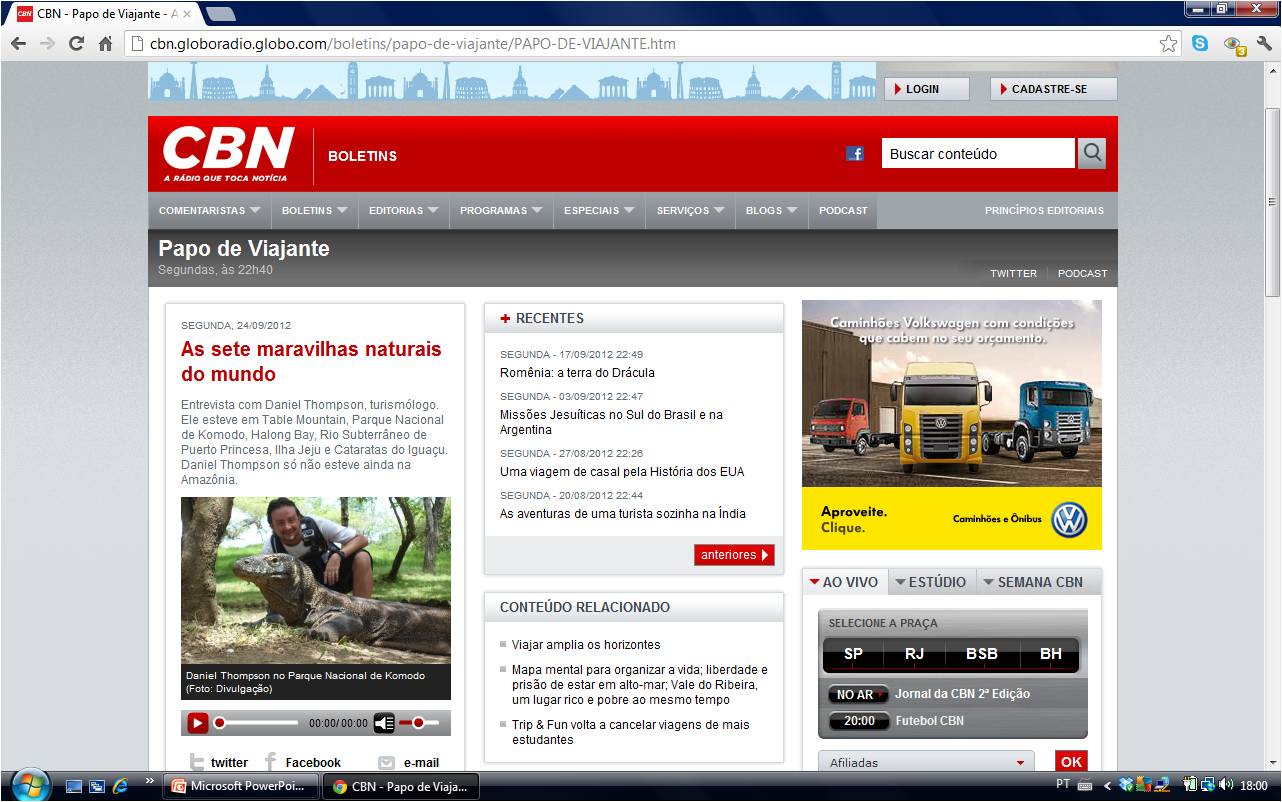Screen dimensions: 1282x802
Task: Reload the page with the refresh icon
Action: [76, 44]
